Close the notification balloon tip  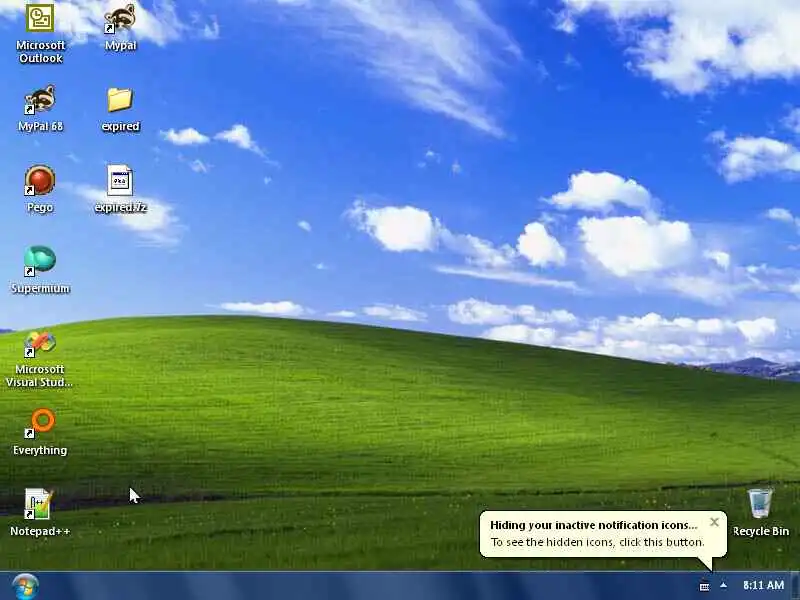point(714,522)
